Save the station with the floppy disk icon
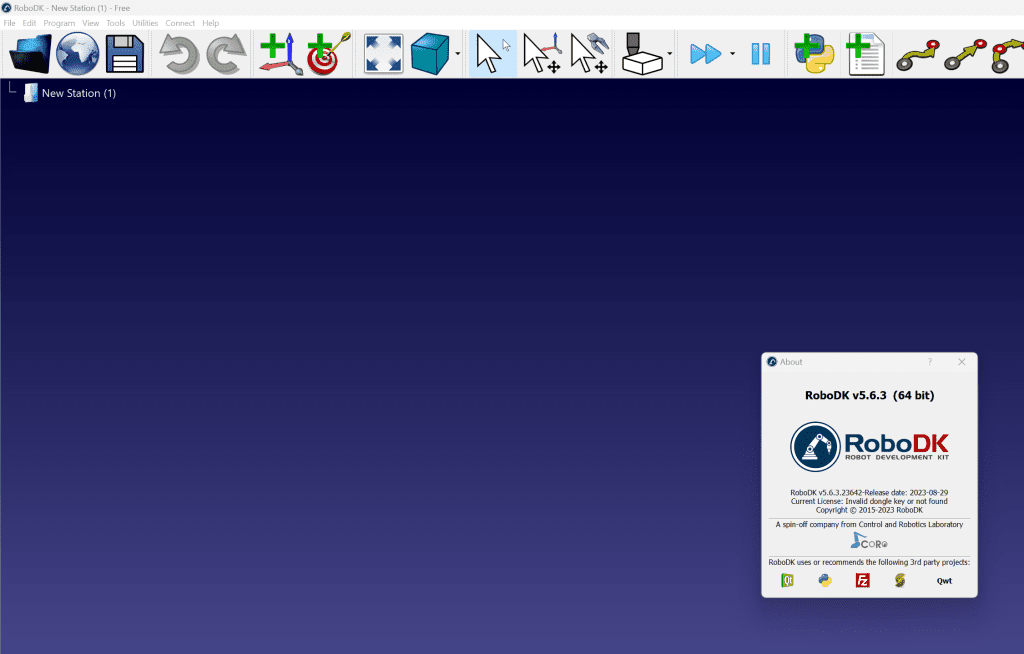Screen dimensions: 1024x654 [x=125, y=54]
